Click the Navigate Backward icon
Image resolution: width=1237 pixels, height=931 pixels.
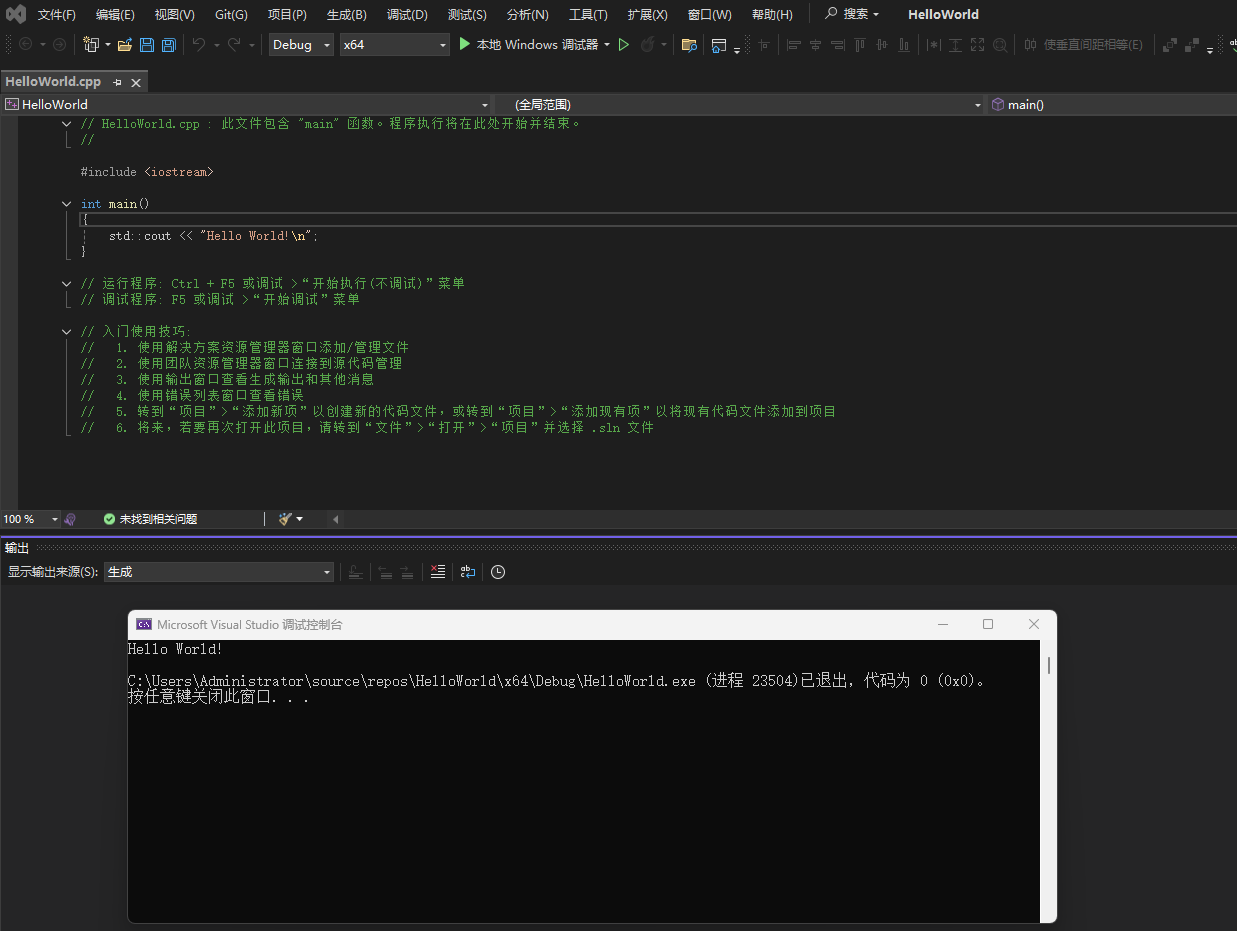click(26, 44)
